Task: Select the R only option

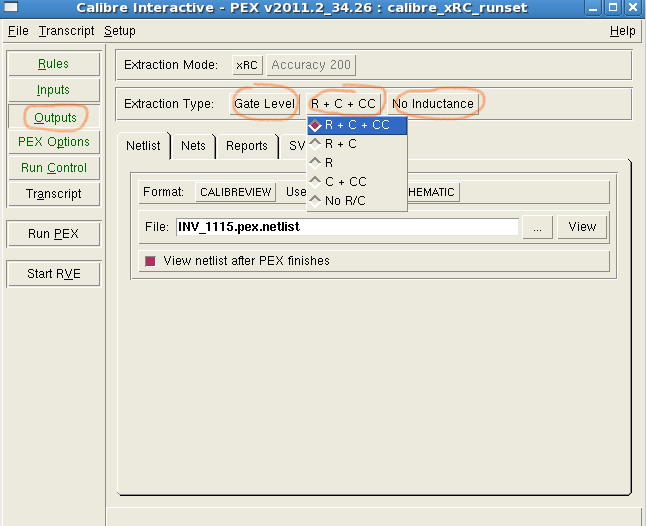Action: (357, 163)
